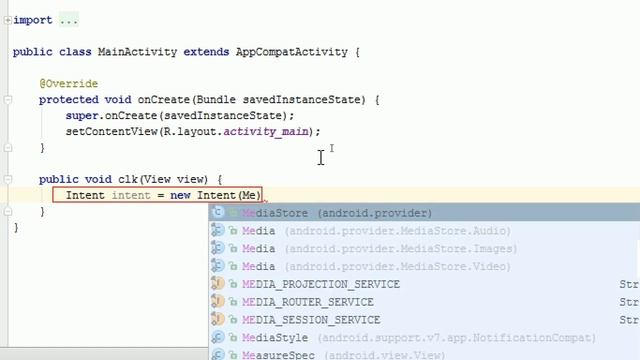Place cursor on super.onCreate(savedInstanceState) line
Image resolution: width=640 pixels, height=360 pixels.
point(180,116)
